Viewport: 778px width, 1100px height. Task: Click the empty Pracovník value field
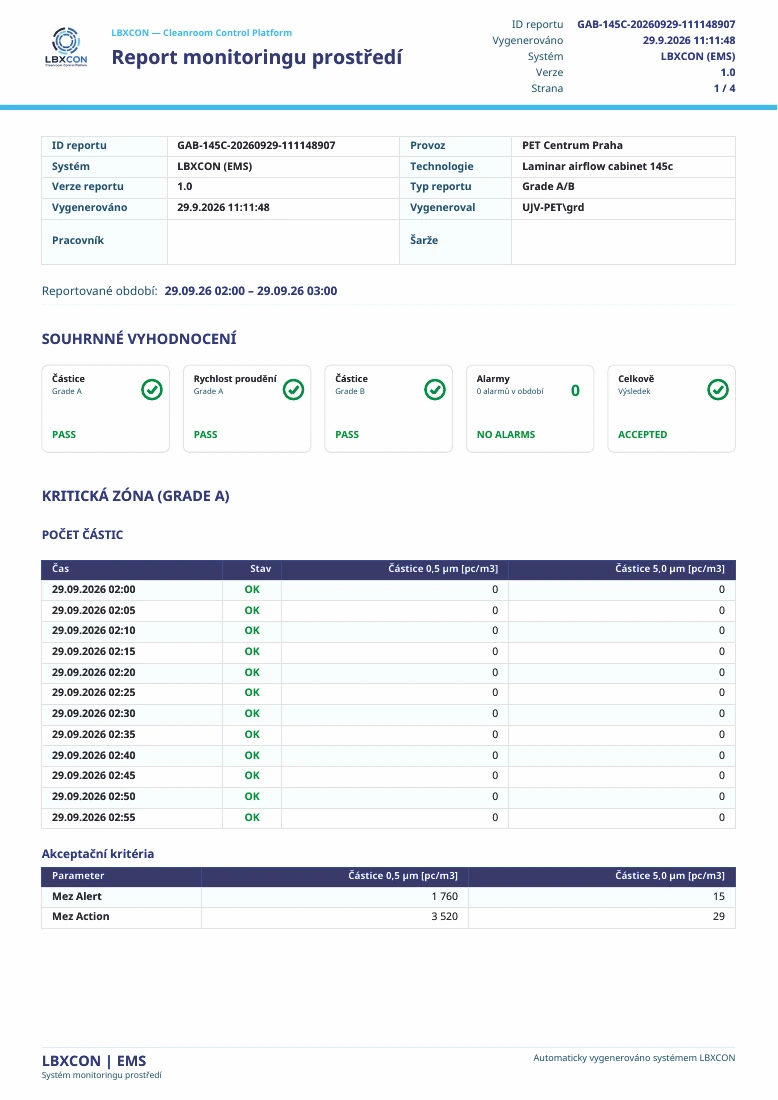283,241
